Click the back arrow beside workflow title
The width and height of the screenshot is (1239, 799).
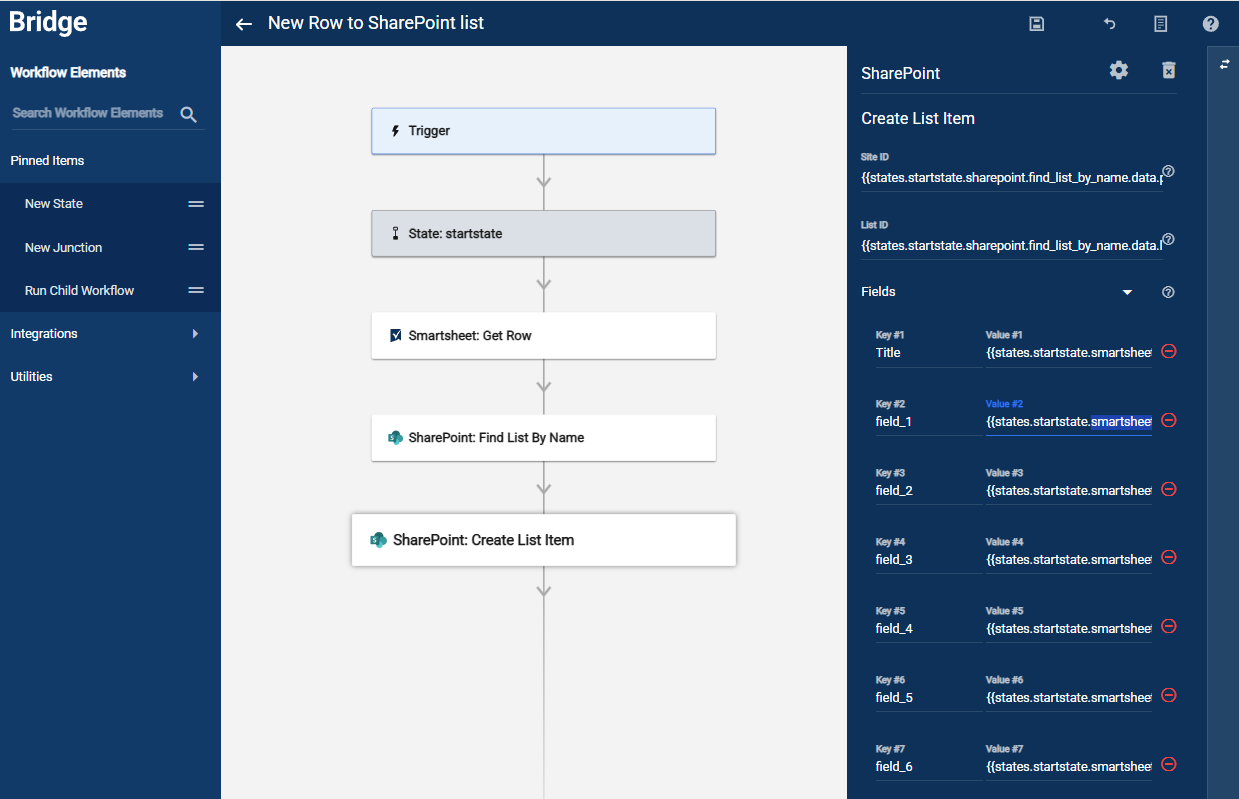(x=244, y=24)
